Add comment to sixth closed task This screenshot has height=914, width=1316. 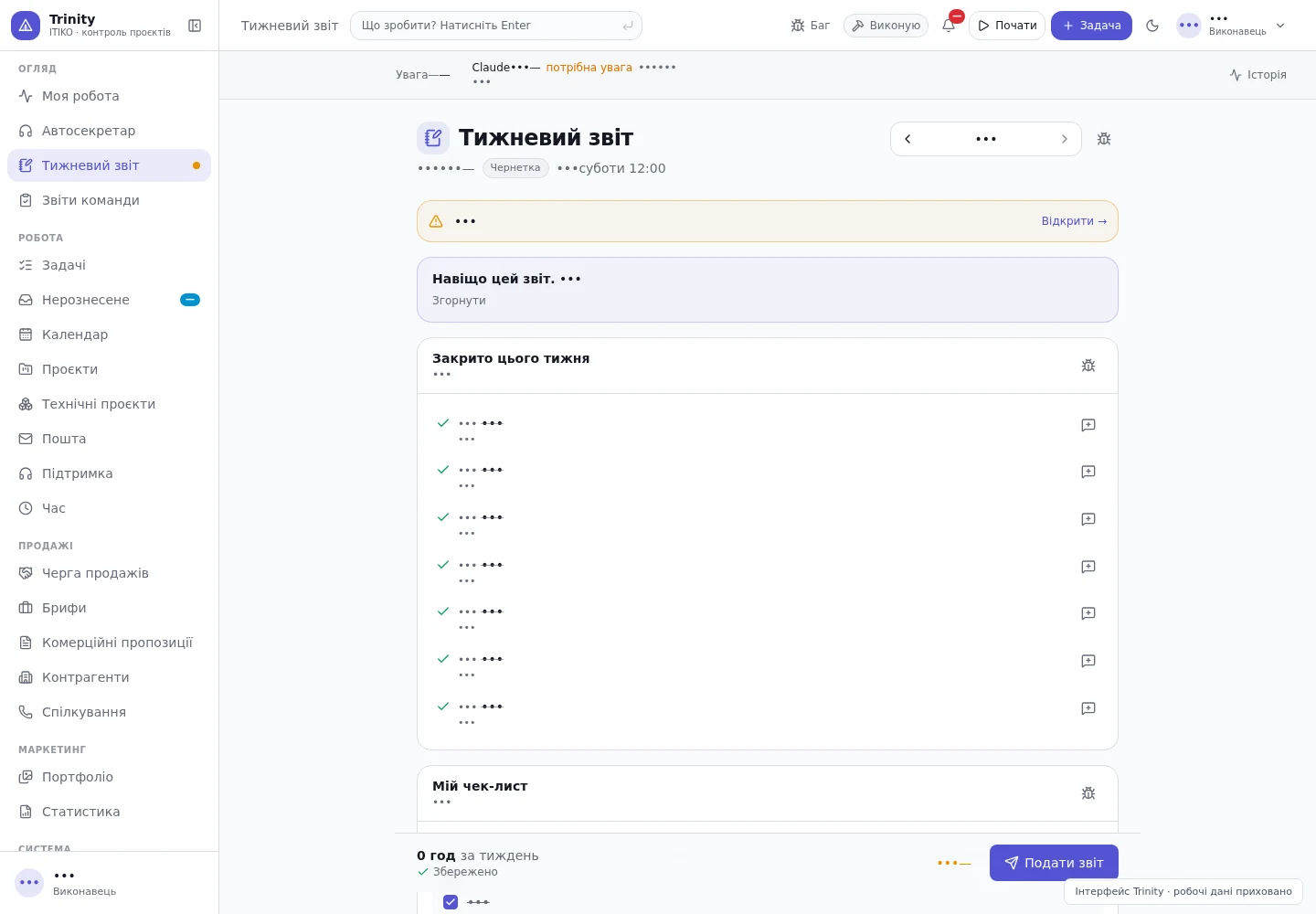(1088, 661)
